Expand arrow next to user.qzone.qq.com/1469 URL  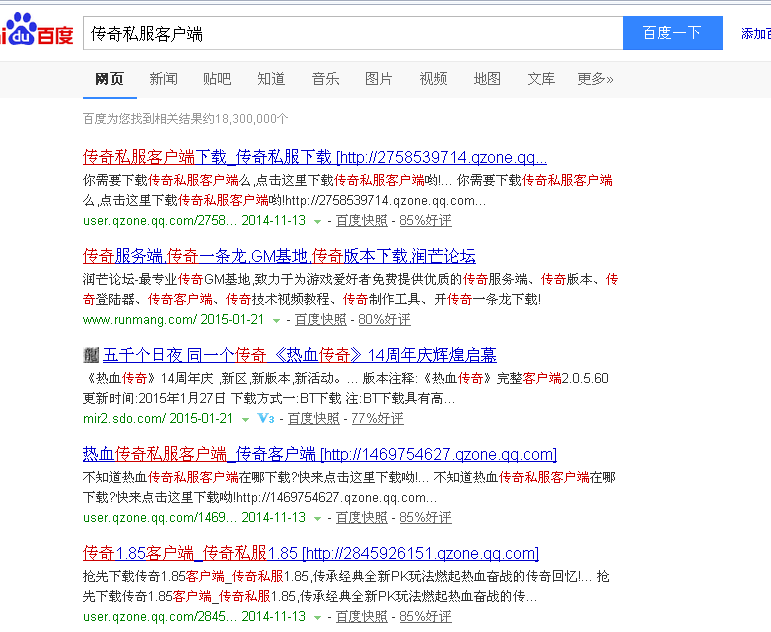tap(318, 518)
